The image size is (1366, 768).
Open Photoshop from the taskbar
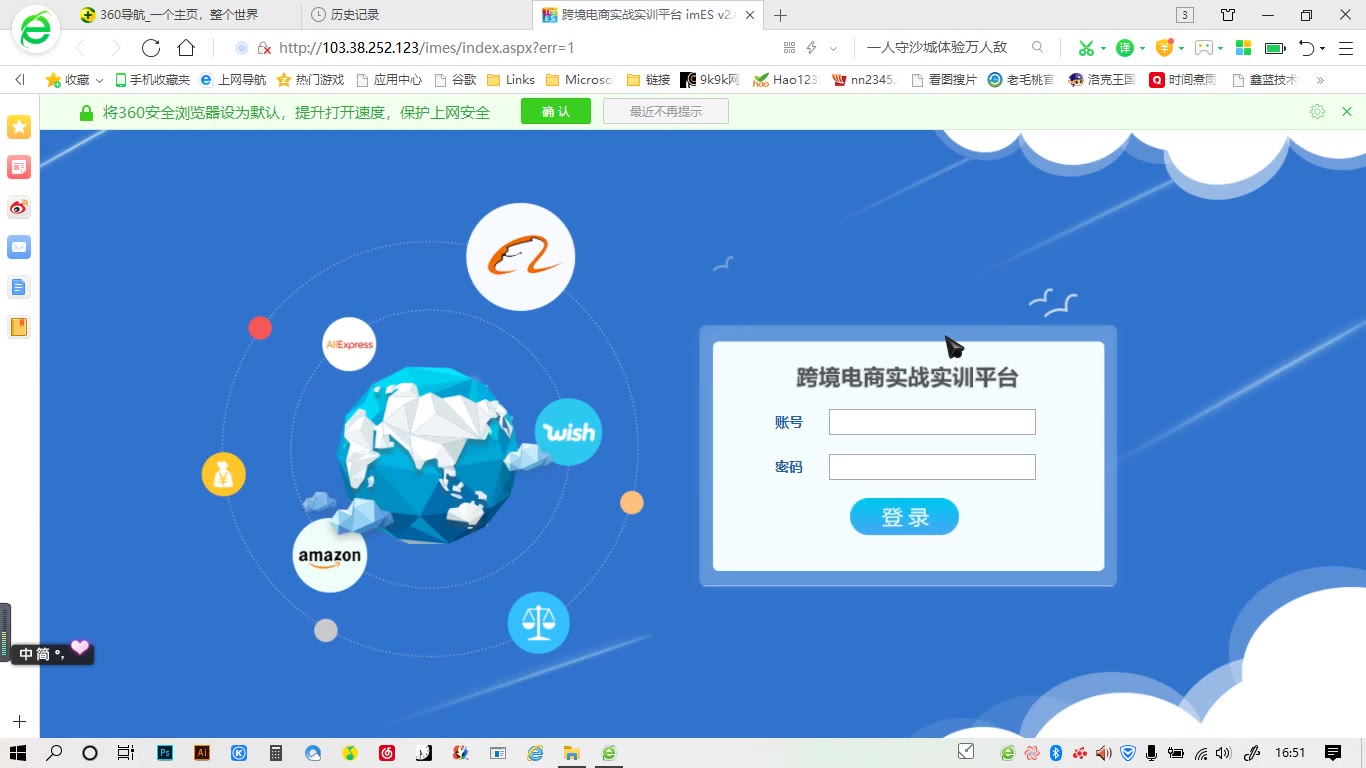(x=166, y=753)
